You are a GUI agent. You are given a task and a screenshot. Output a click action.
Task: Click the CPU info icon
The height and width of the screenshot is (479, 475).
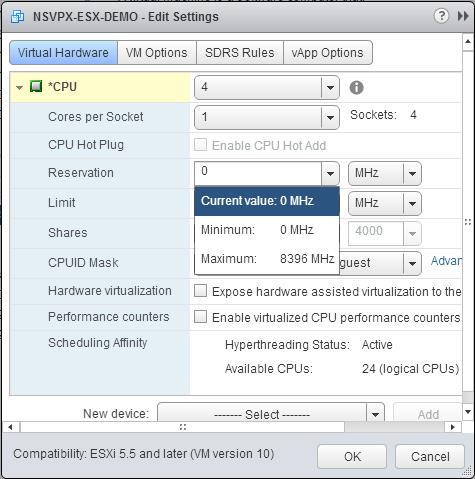[356, 88]
